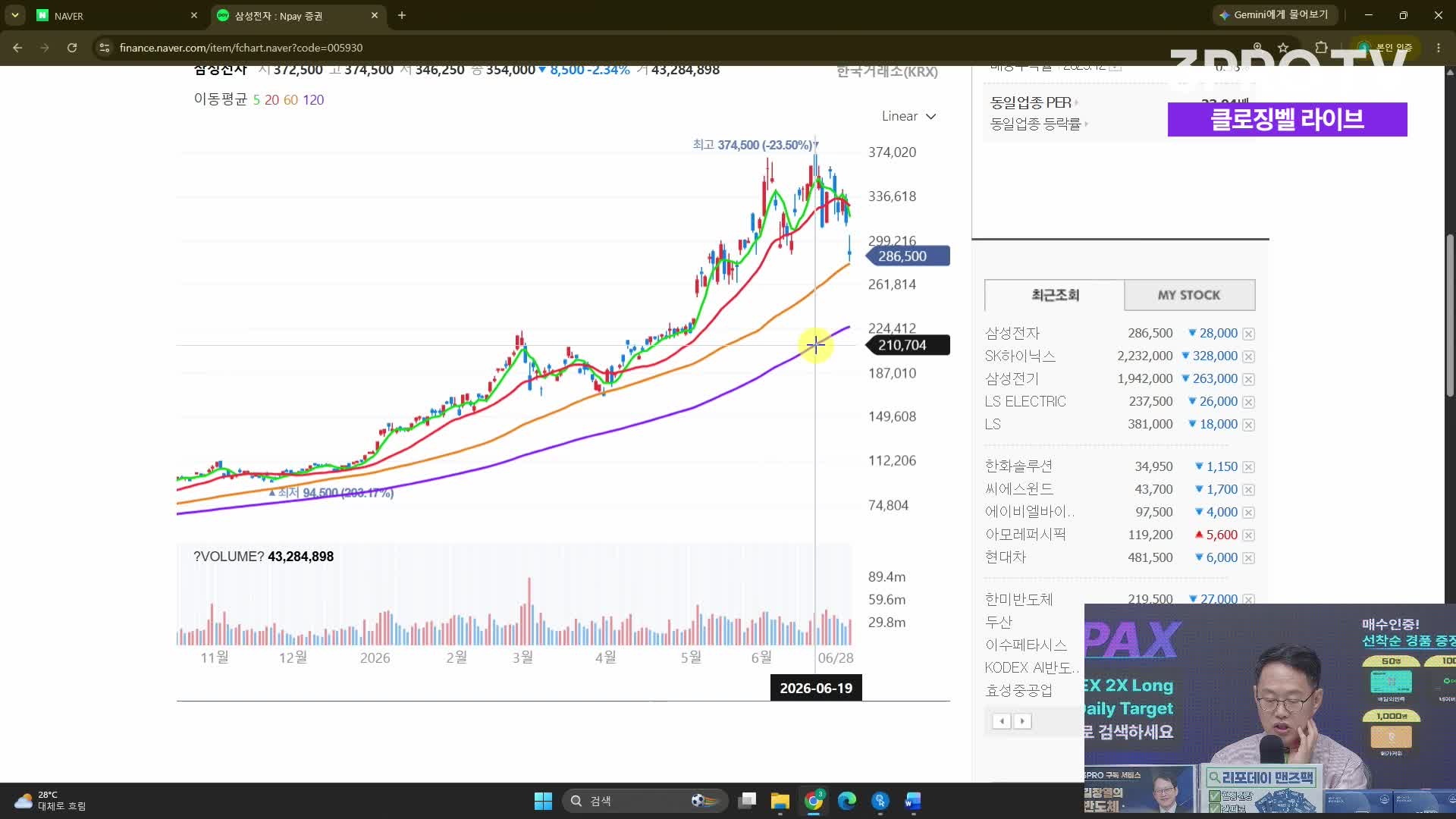Switch to MY STOCK tab
Viewport: 1456px width, 819px height.
pos(1189,295)
